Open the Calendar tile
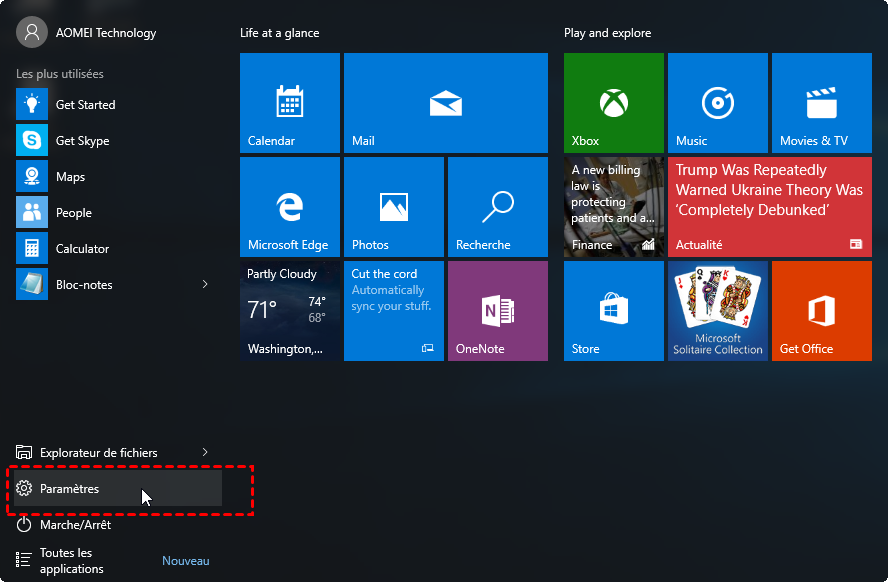 pyautogui.click(x=289, y=103)
